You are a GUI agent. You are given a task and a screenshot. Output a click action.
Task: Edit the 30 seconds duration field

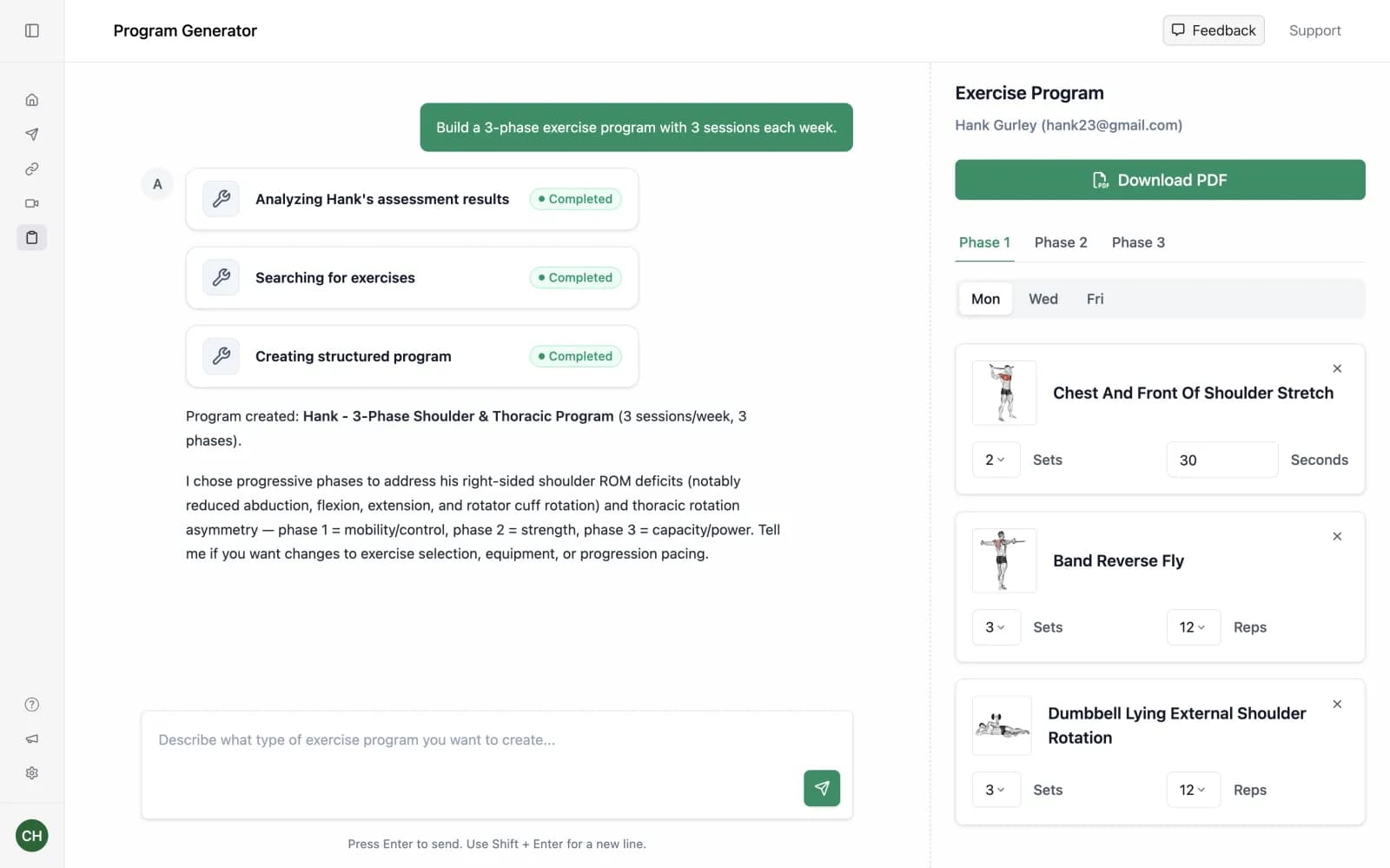1221,460
